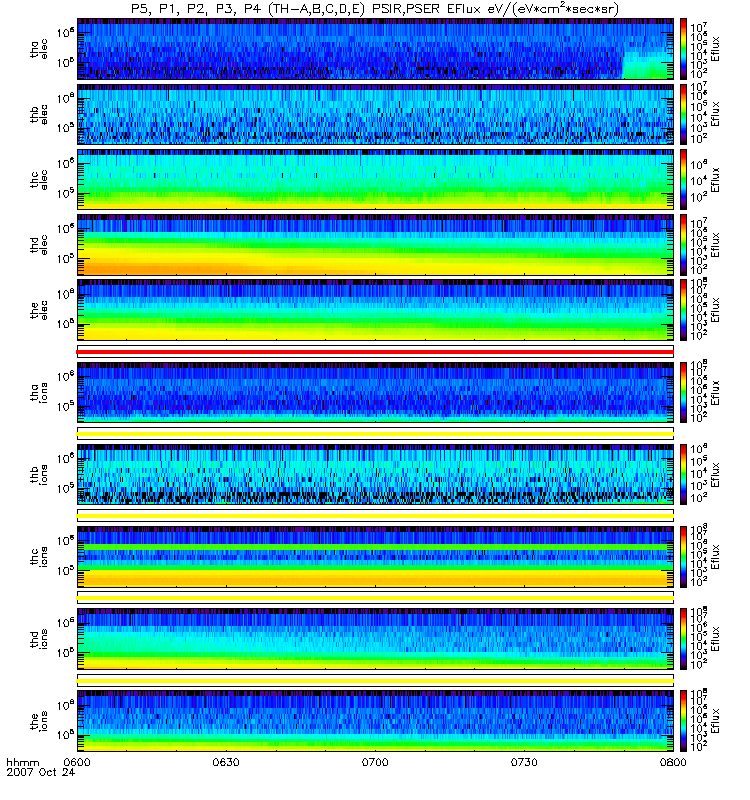Click the thd ions Eflux color bar
The height and width of the screenshot is (800, 750).
(x=684, y=639)
